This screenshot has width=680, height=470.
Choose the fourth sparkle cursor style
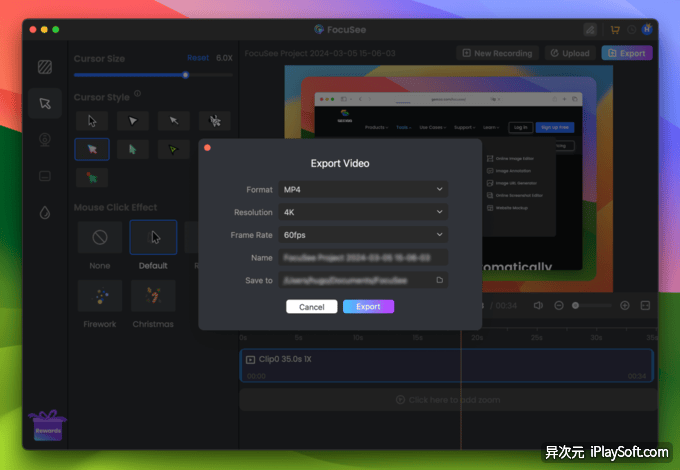click(215, 121)
